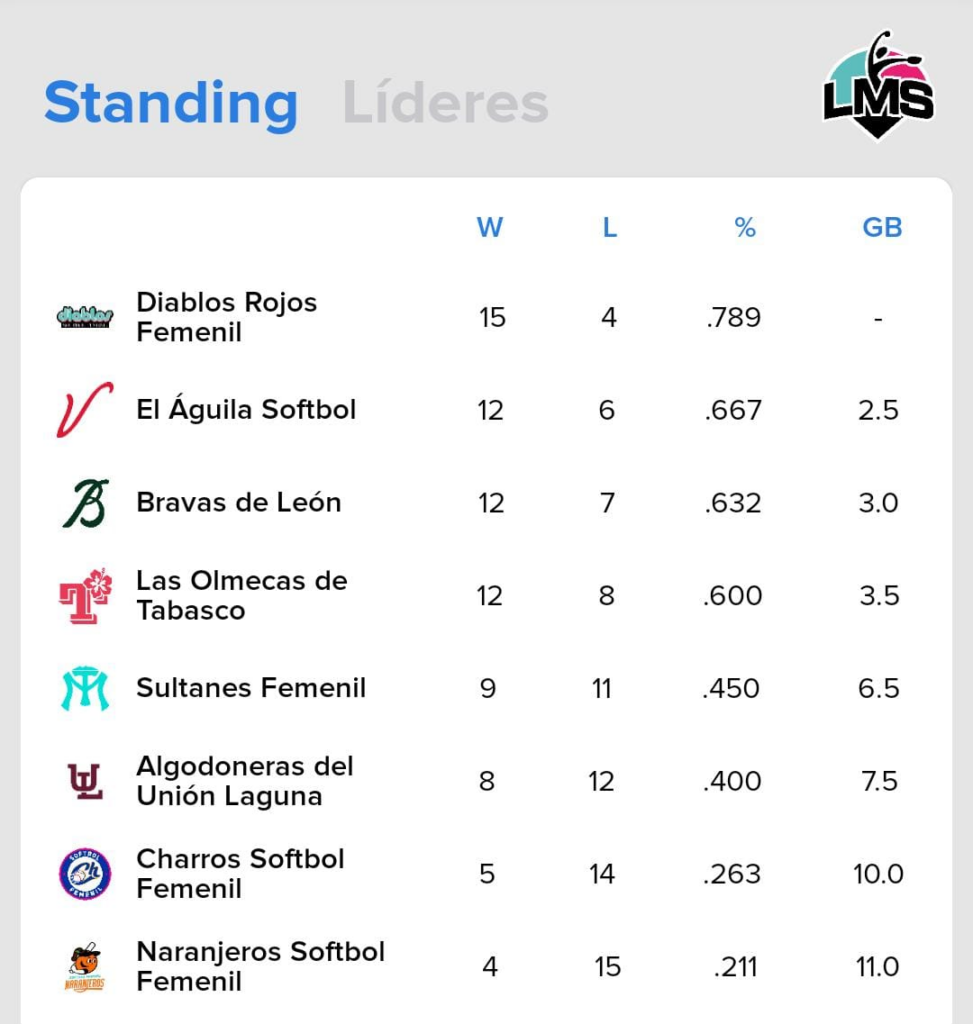Screen dimensions: 973x1024
Task: Click the L column header
Action: point(609,228)
